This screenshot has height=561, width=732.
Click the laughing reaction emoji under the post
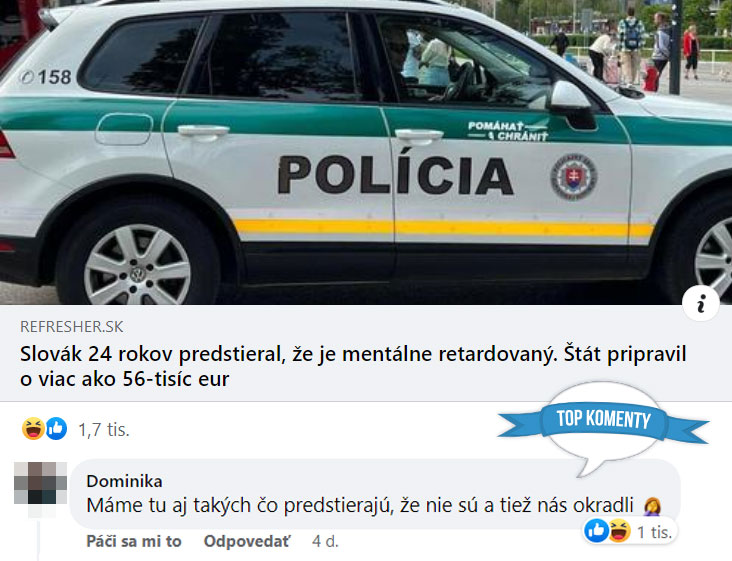tap(34, 428)
